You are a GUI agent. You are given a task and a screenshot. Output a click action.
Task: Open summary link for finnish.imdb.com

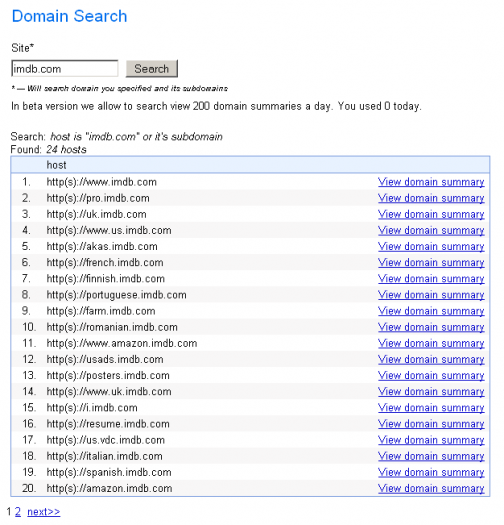(x=431, y=279)
